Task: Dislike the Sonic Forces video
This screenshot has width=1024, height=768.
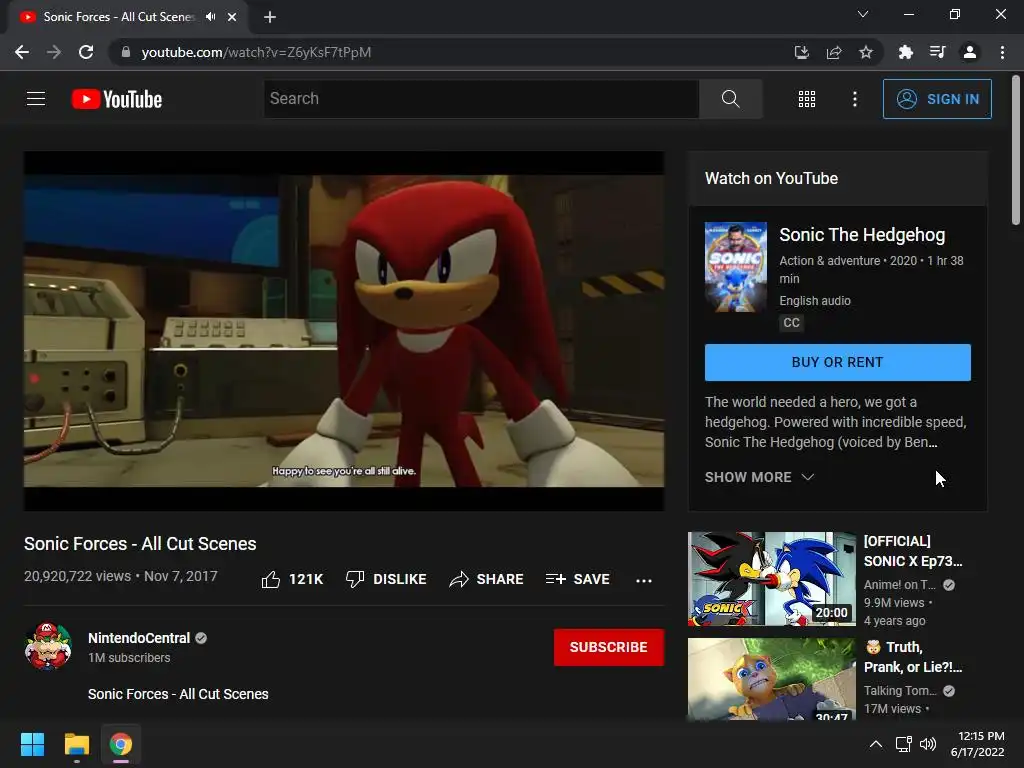Action: pos(386,579)
